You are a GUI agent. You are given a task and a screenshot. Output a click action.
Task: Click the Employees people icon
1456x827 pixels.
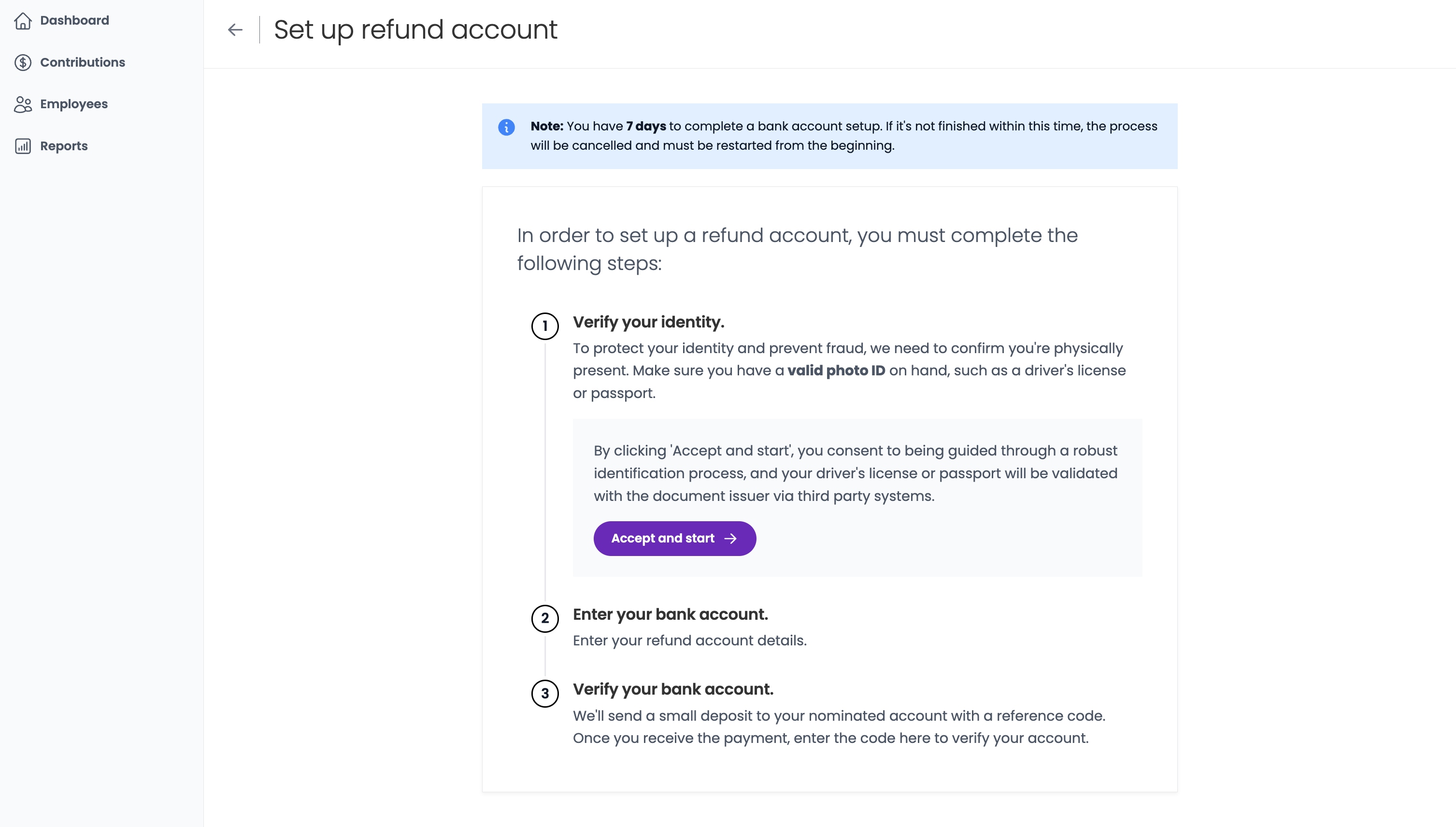tap(23, 104)
